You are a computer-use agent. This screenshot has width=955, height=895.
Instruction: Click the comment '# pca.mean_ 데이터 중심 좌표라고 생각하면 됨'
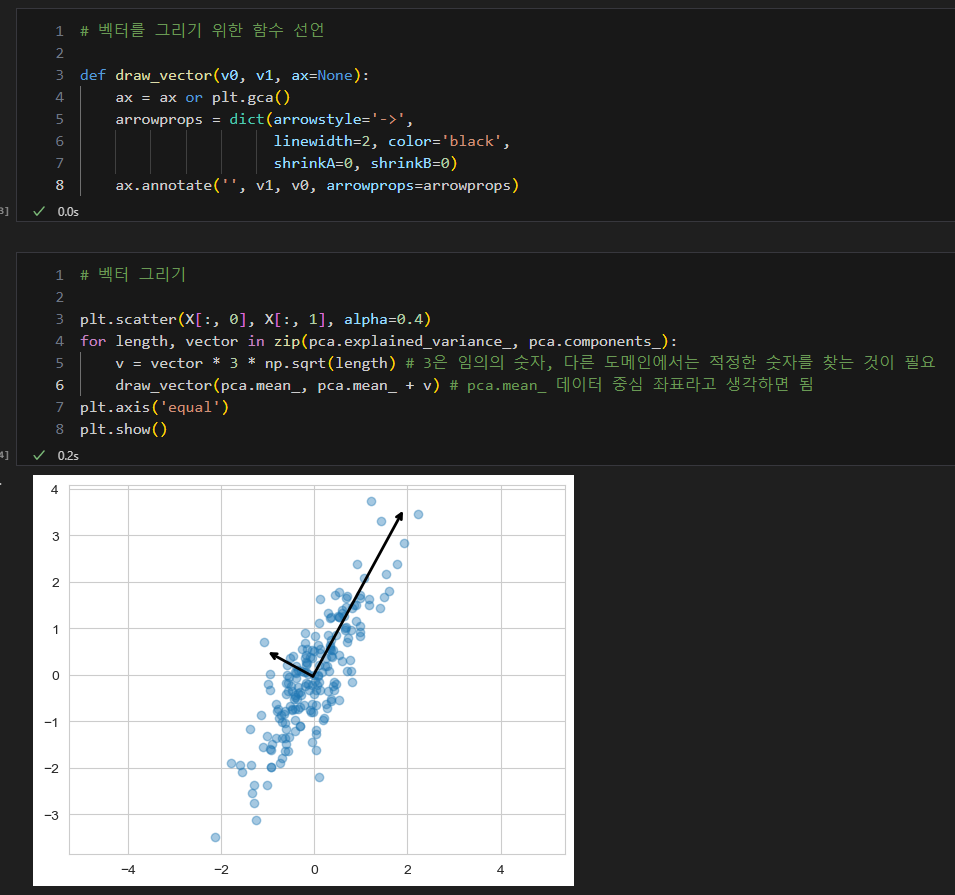click(631, 384)
